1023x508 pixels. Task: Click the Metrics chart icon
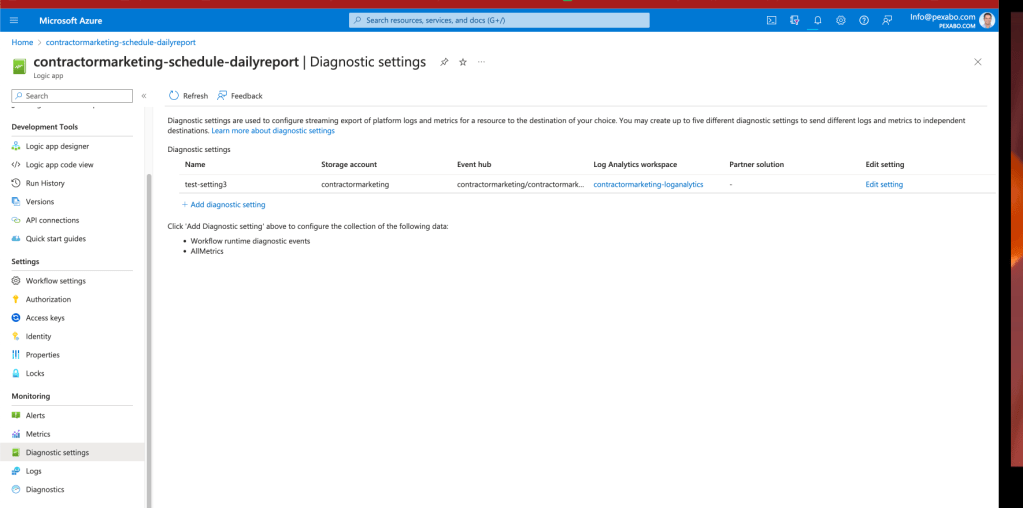point(16,434)
